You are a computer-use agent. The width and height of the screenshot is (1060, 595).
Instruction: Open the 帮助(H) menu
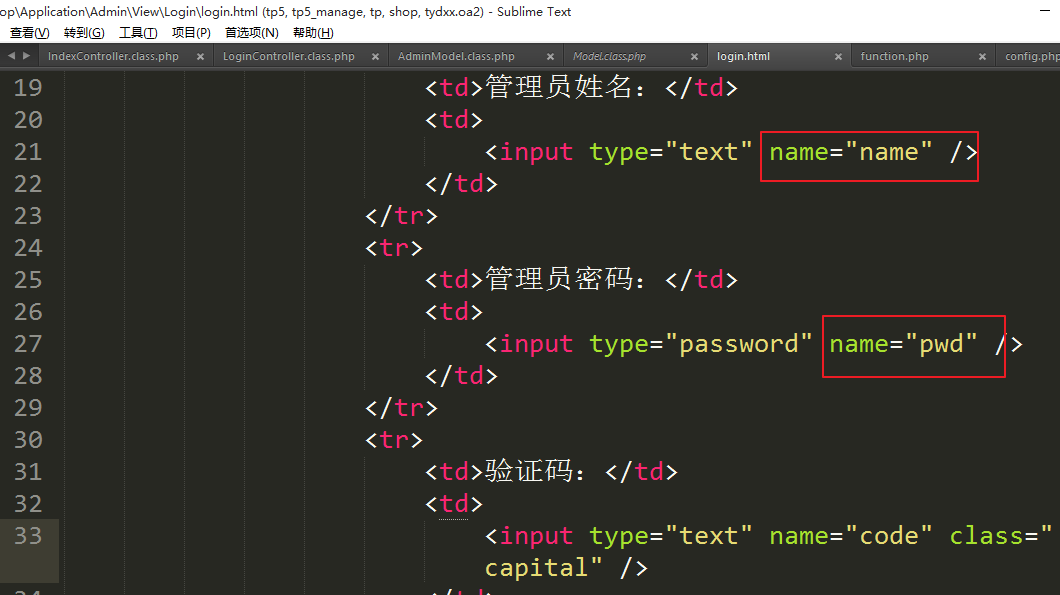pyautogui.click(x=313, y=33)
